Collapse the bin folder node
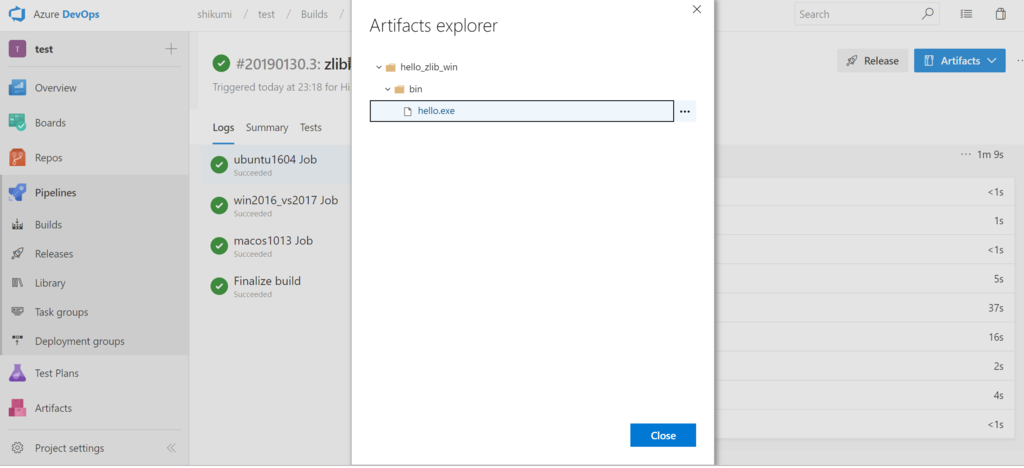This screenshot has width=1024, height=468. point(387,89)
